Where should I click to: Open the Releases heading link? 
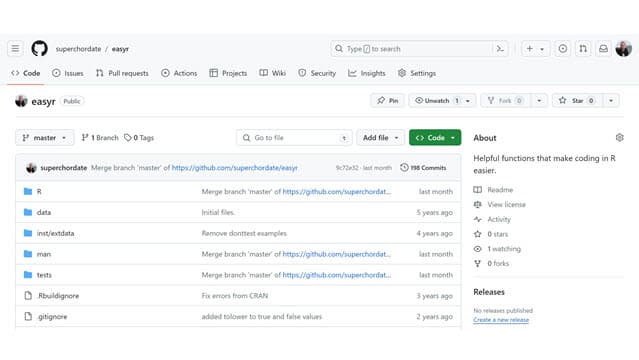click(489, 292)
